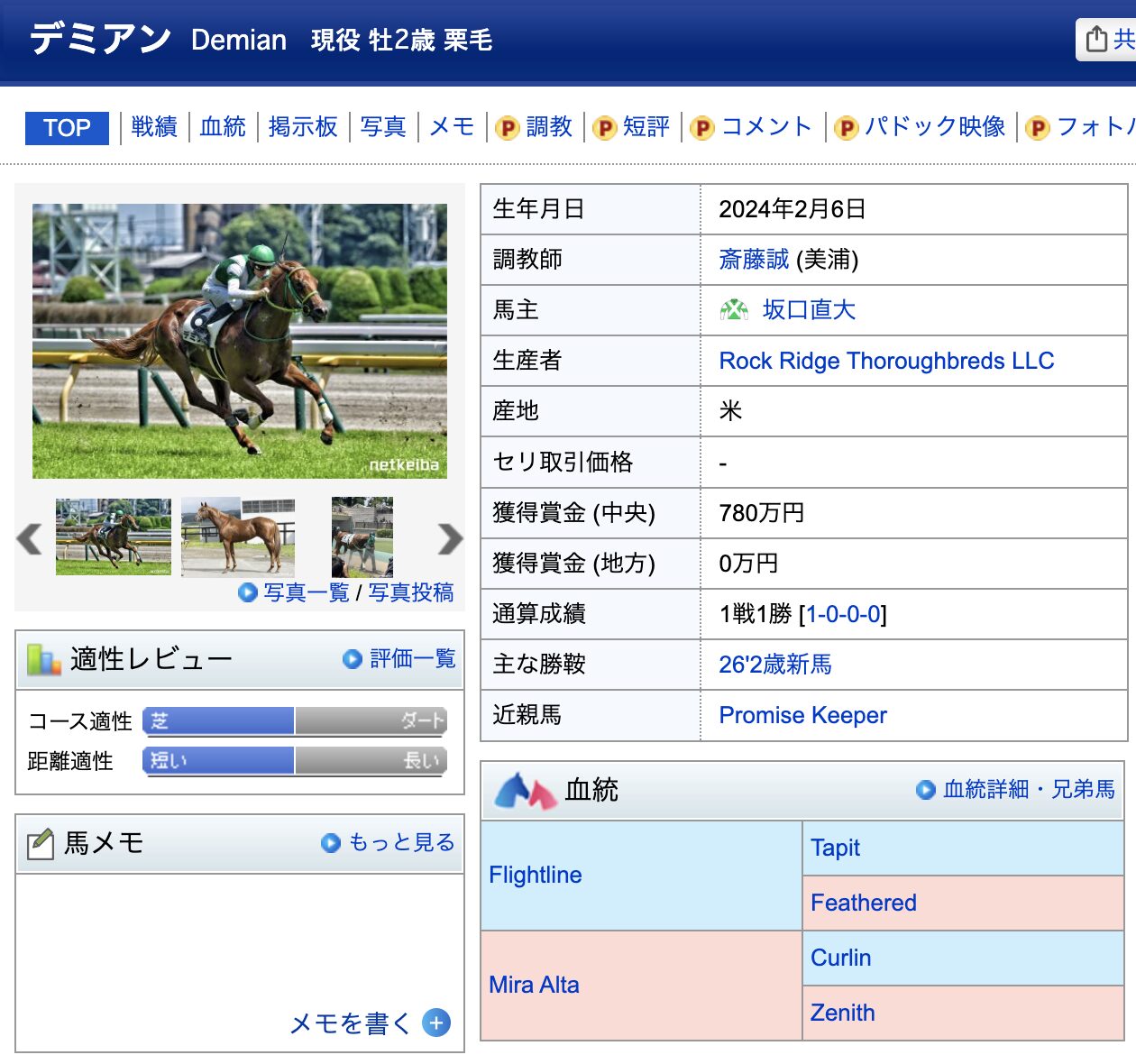Click premium P icon beside 調教
Image resolution: width=1136 pixels, height=1064 pixels.
tap(508, 128)
